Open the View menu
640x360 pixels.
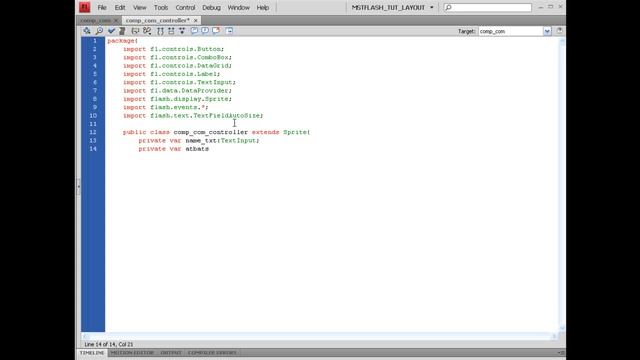(140, 7)
